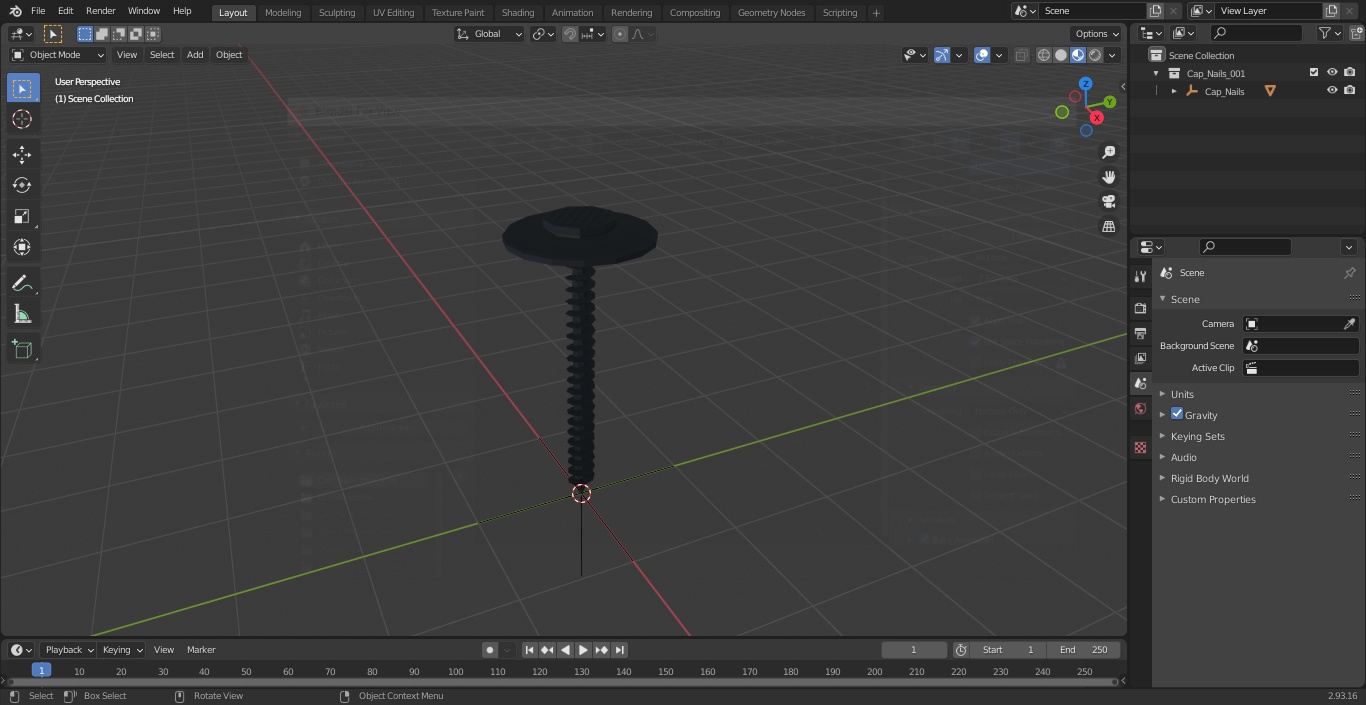Choose the Measure tool
This screenshot has width=1366, height=705.
23,314
